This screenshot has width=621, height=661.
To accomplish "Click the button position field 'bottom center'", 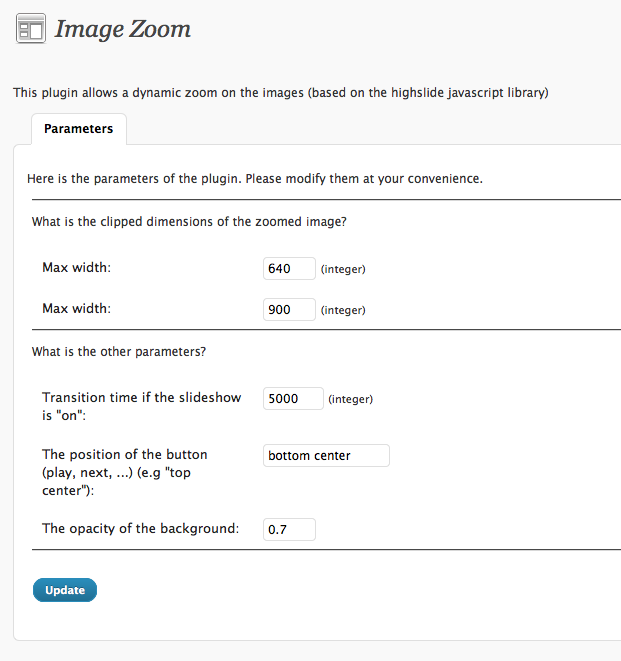I will (x=325, y=456).
